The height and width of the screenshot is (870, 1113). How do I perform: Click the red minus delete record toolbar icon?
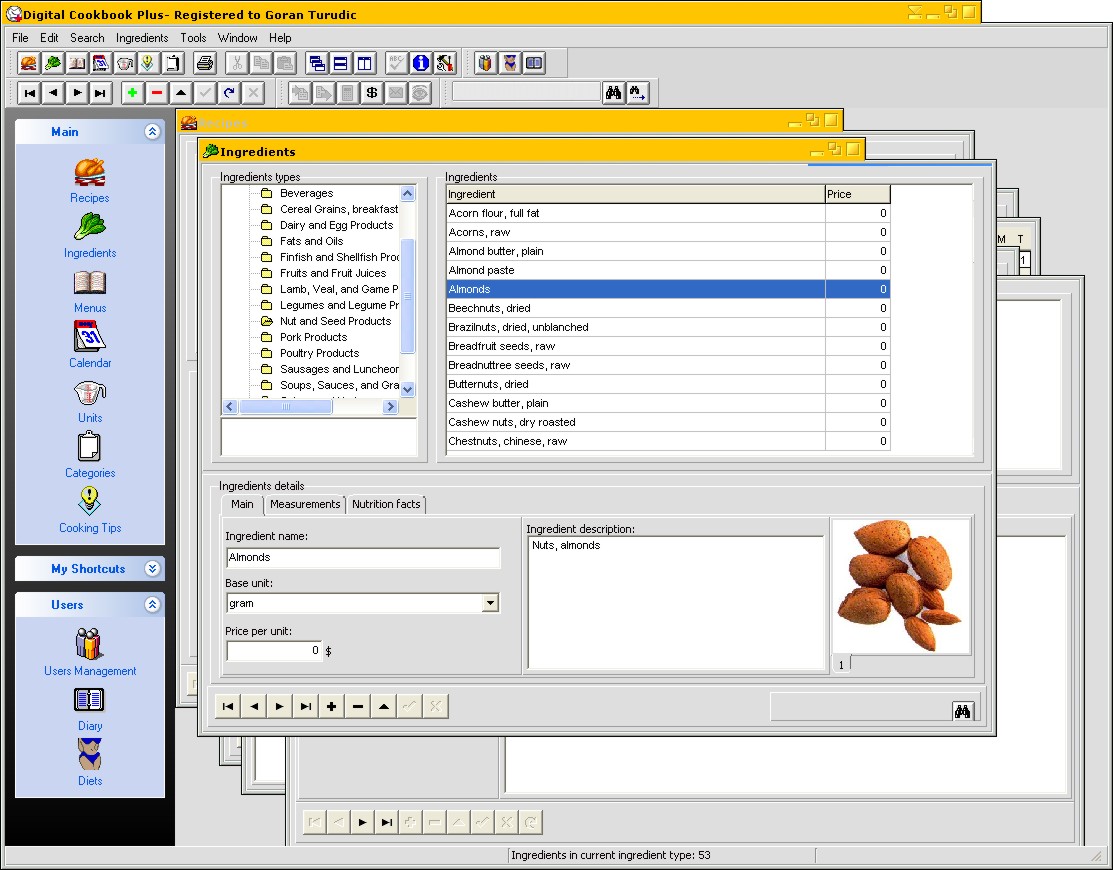click(157, 93)
